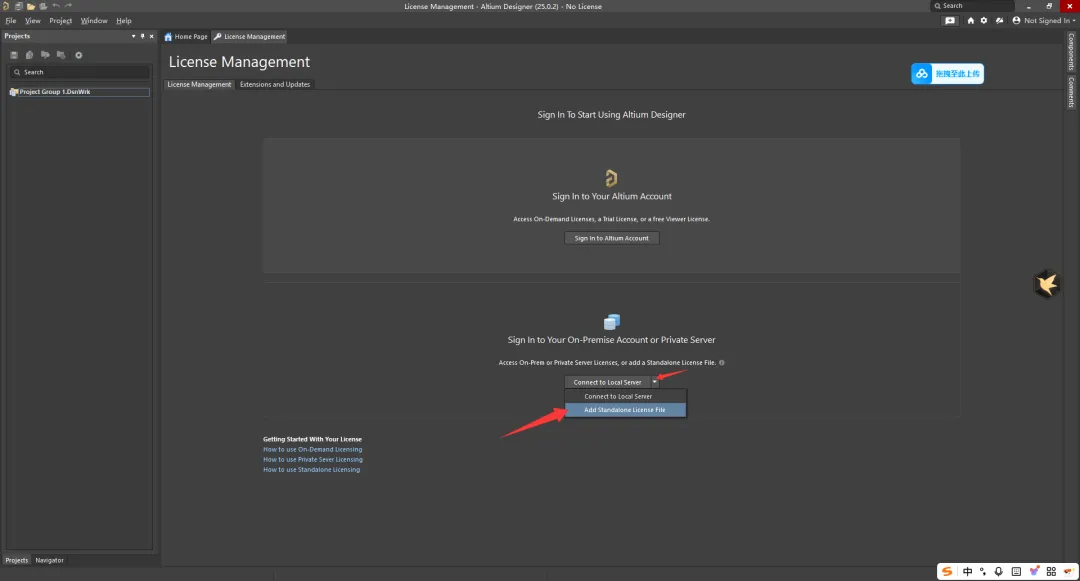
Task: Open a document via the folder icon
Action: [x=31, y=6]
